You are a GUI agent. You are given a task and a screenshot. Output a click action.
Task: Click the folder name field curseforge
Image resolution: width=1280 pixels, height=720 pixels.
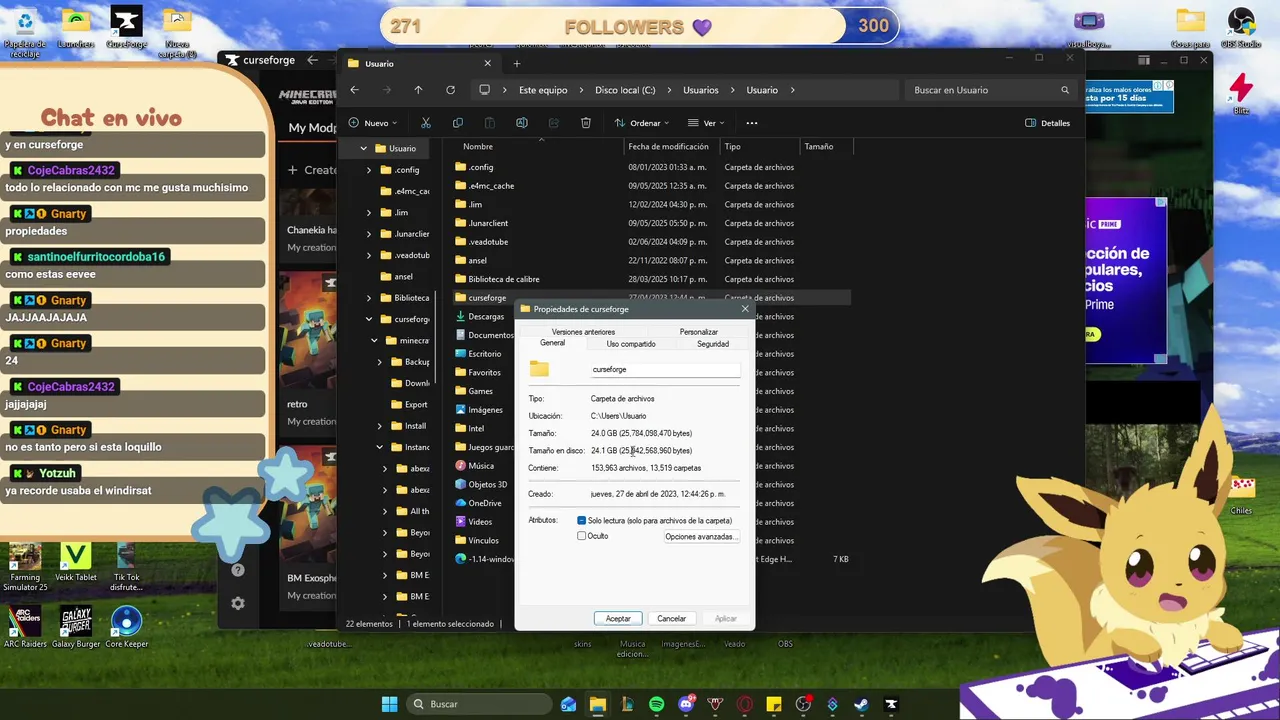click(x=665, y=369)
